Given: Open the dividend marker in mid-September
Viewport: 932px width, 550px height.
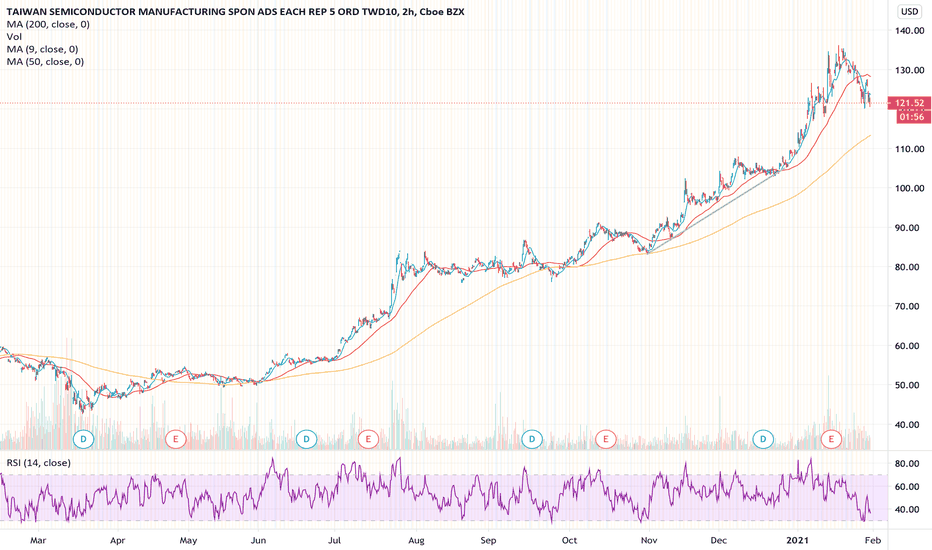Looking at the screenshot, I should coord(532,439).
